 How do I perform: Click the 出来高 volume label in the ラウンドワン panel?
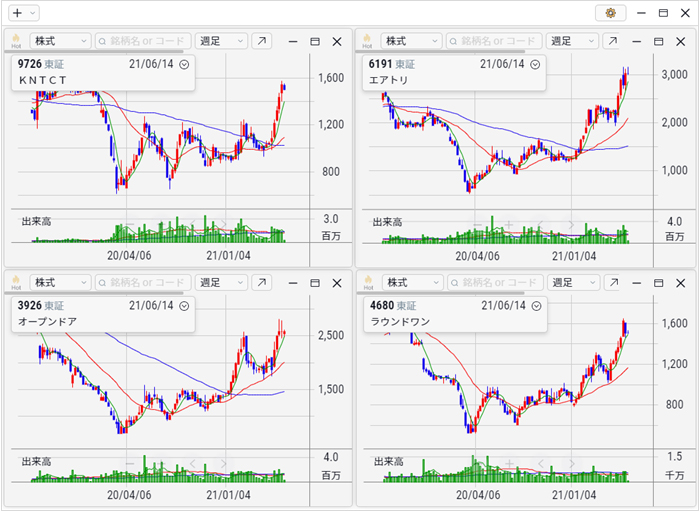click(x=388, y=461)
